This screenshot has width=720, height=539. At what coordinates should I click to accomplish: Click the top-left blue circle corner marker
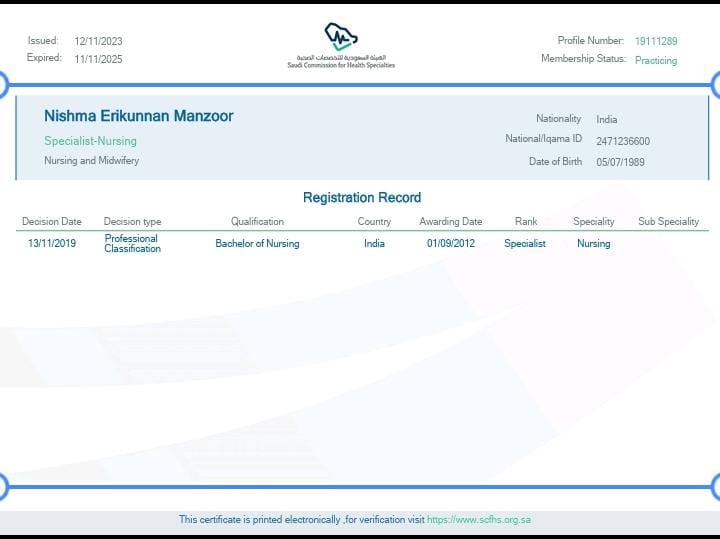click(3, 85)
